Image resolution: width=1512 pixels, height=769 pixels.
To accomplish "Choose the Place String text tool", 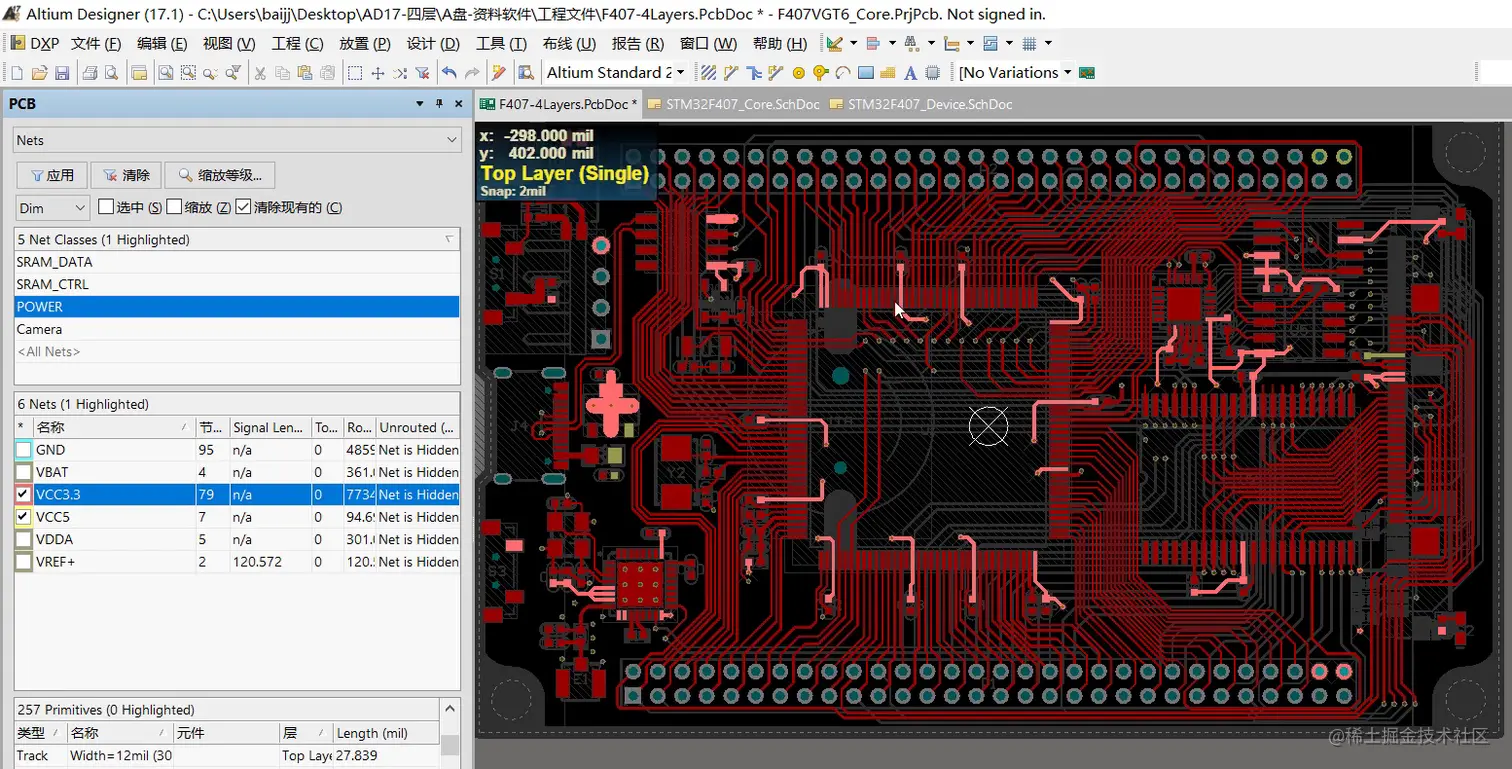I will pos(910,73).
